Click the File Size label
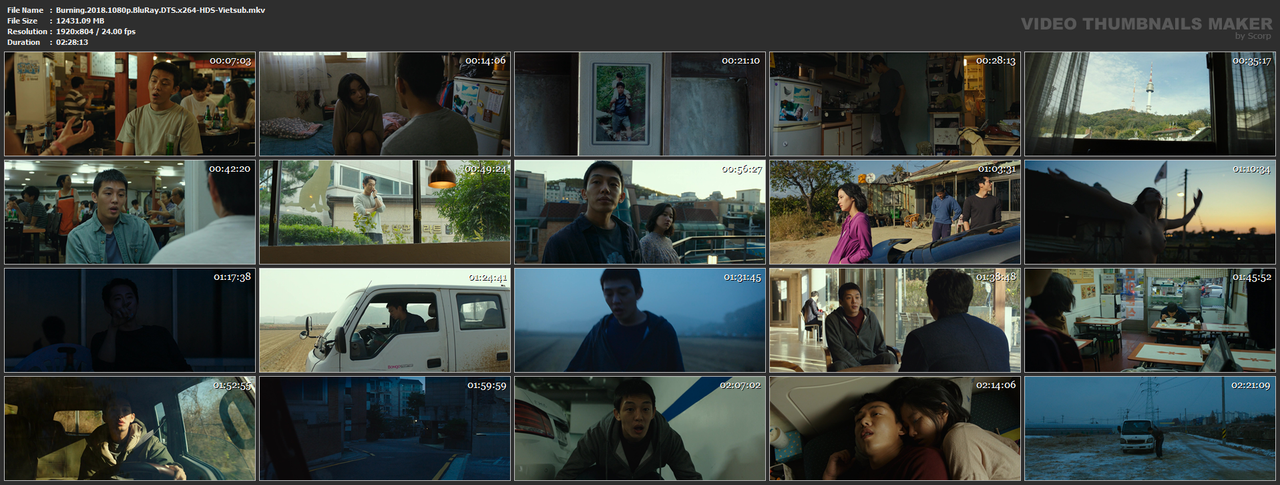Image resolution: width=1280 pixels, height=485 pixels. 22,20
